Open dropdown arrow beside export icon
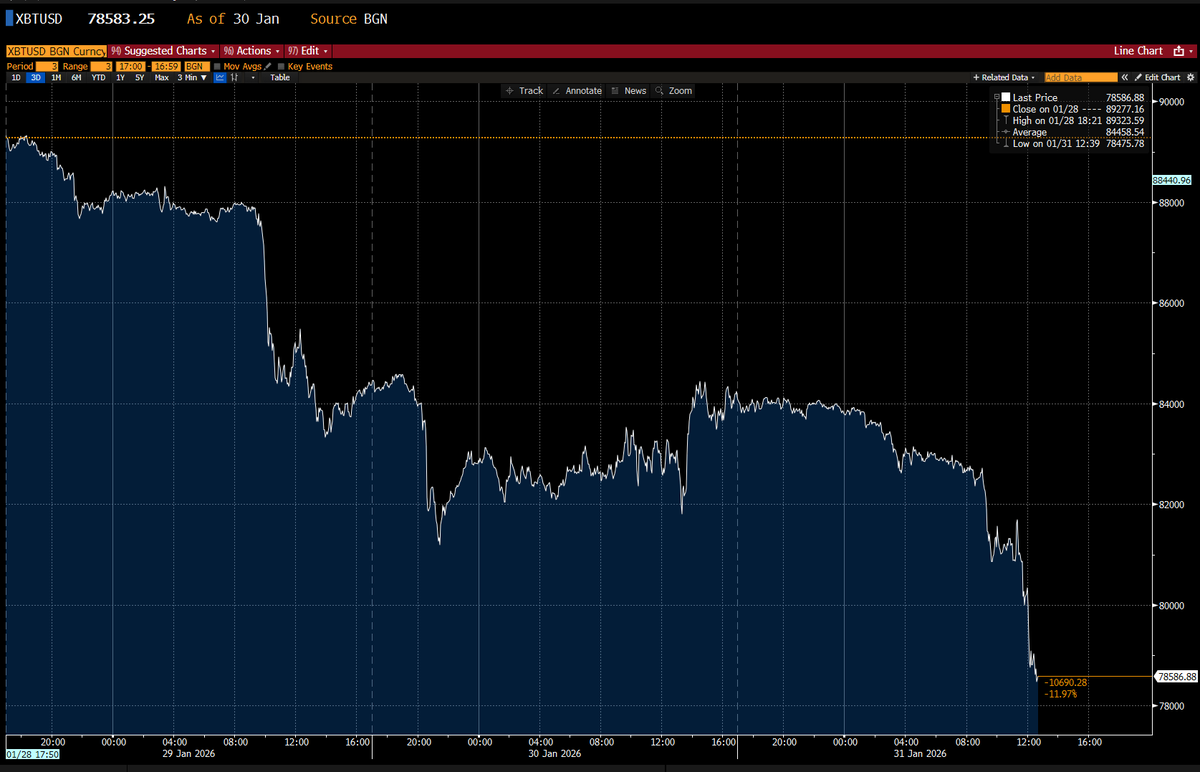The image size is (1200, 772). point(1190,51)
